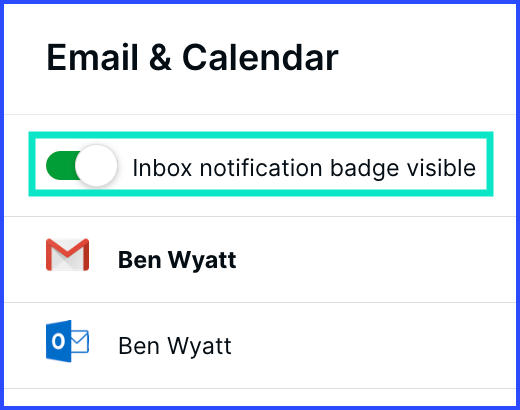Open the Gmail account row
Screen dimensions: 520x410
point(260,260)
